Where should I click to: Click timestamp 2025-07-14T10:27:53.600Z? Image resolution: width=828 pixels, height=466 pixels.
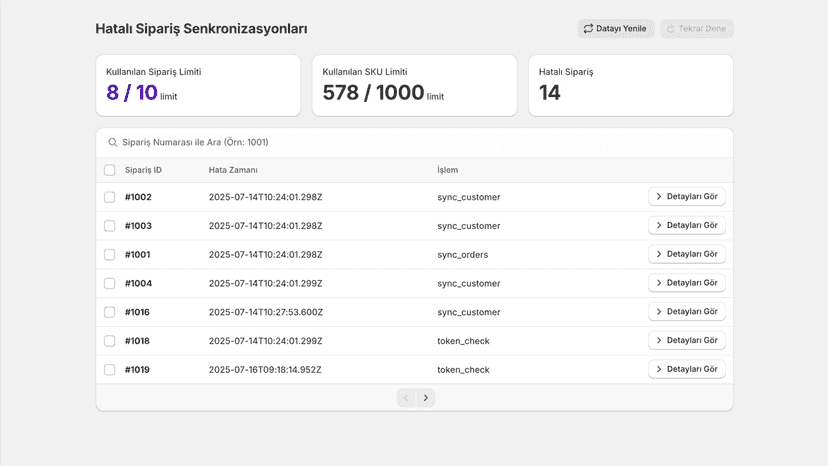[266, 312]
